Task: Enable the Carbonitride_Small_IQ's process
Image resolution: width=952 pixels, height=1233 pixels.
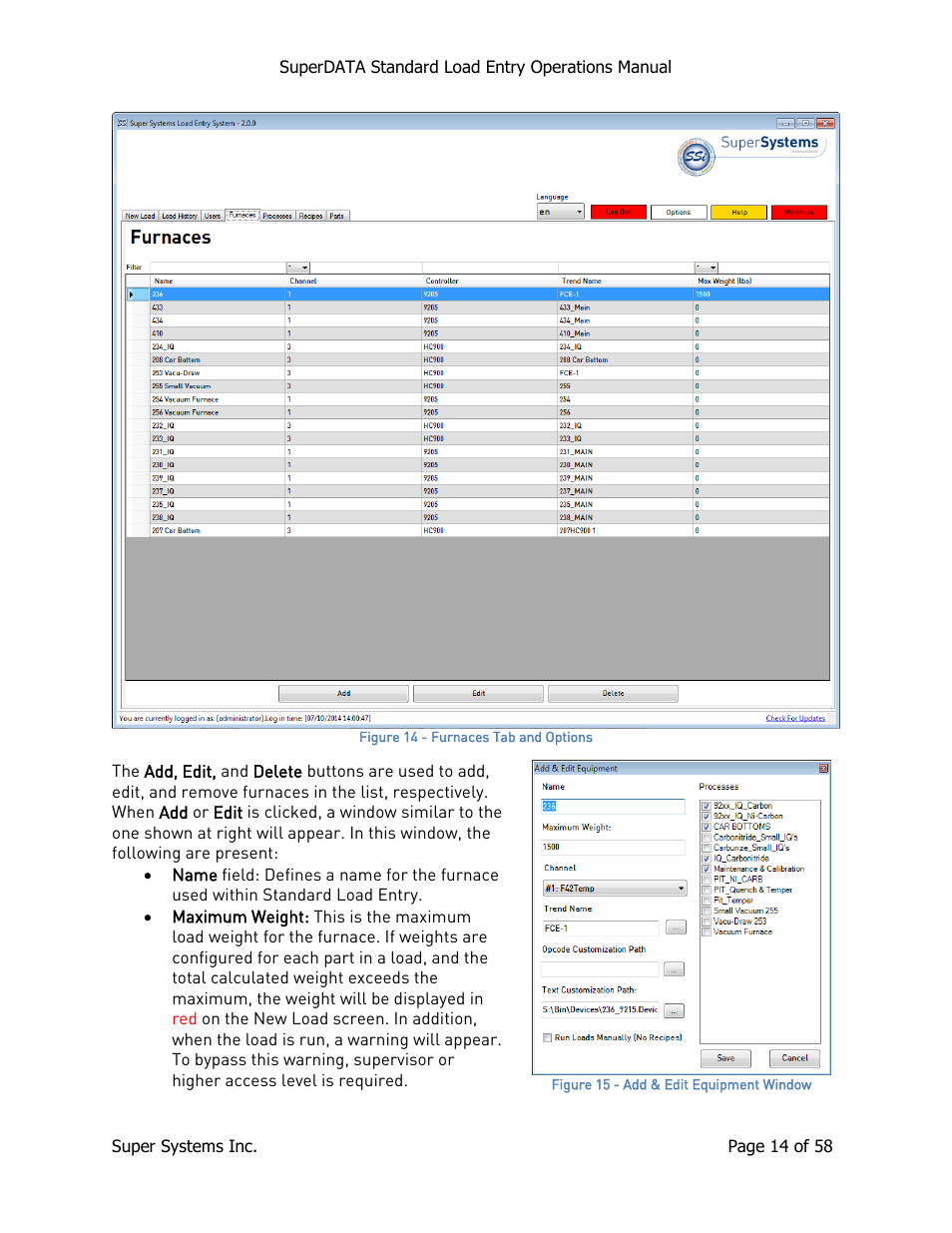Action: 707,838
